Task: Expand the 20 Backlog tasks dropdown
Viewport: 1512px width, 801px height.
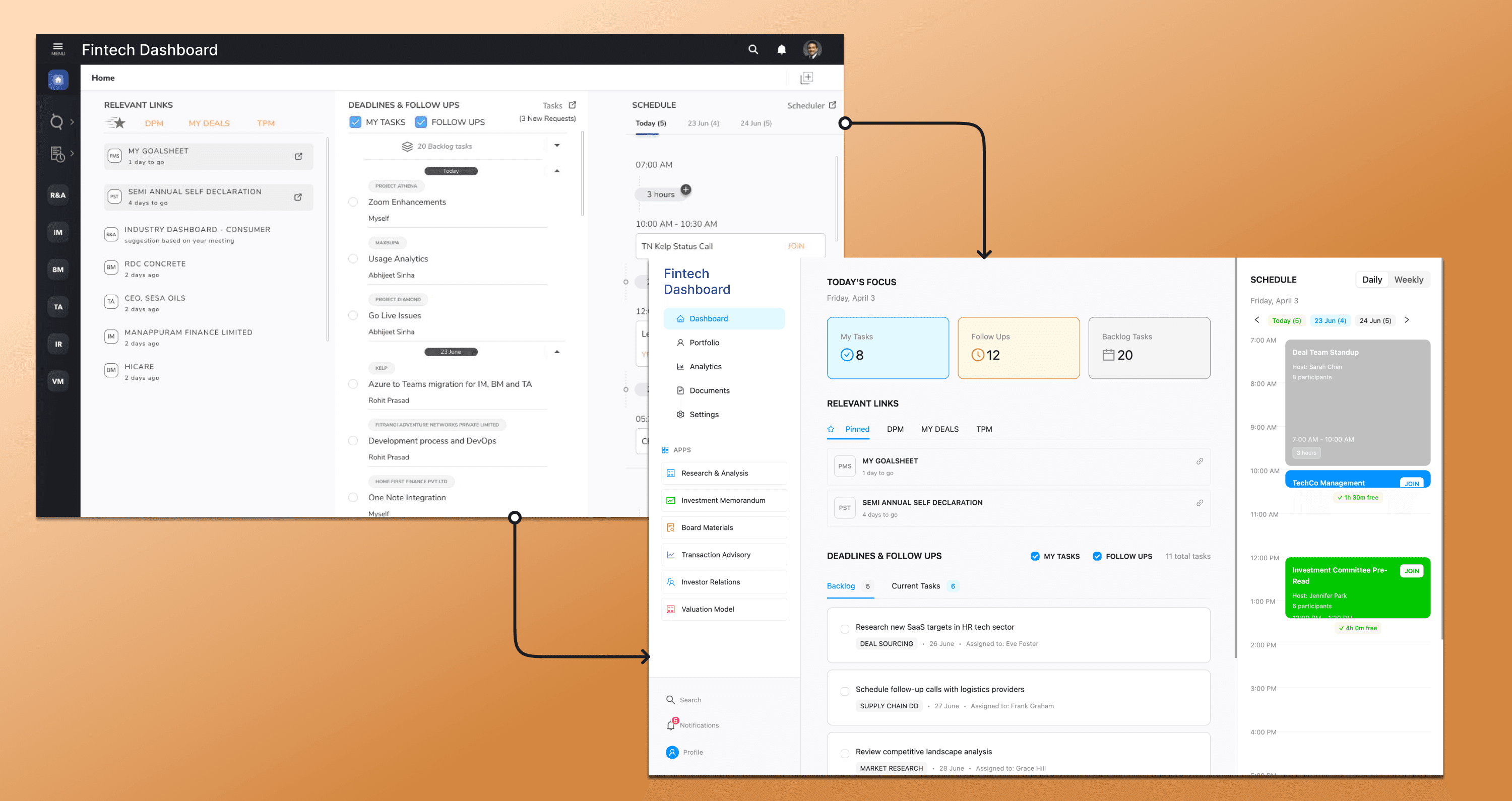Action: click(556, 146)
